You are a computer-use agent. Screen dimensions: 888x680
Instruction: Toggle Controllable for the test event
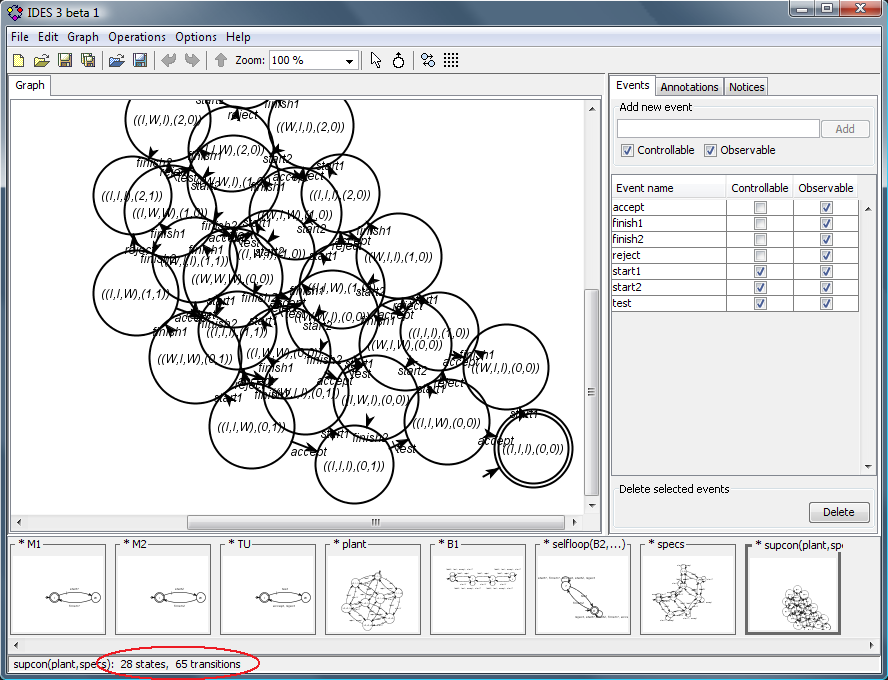pyautogui.click(x=760, y=303)
